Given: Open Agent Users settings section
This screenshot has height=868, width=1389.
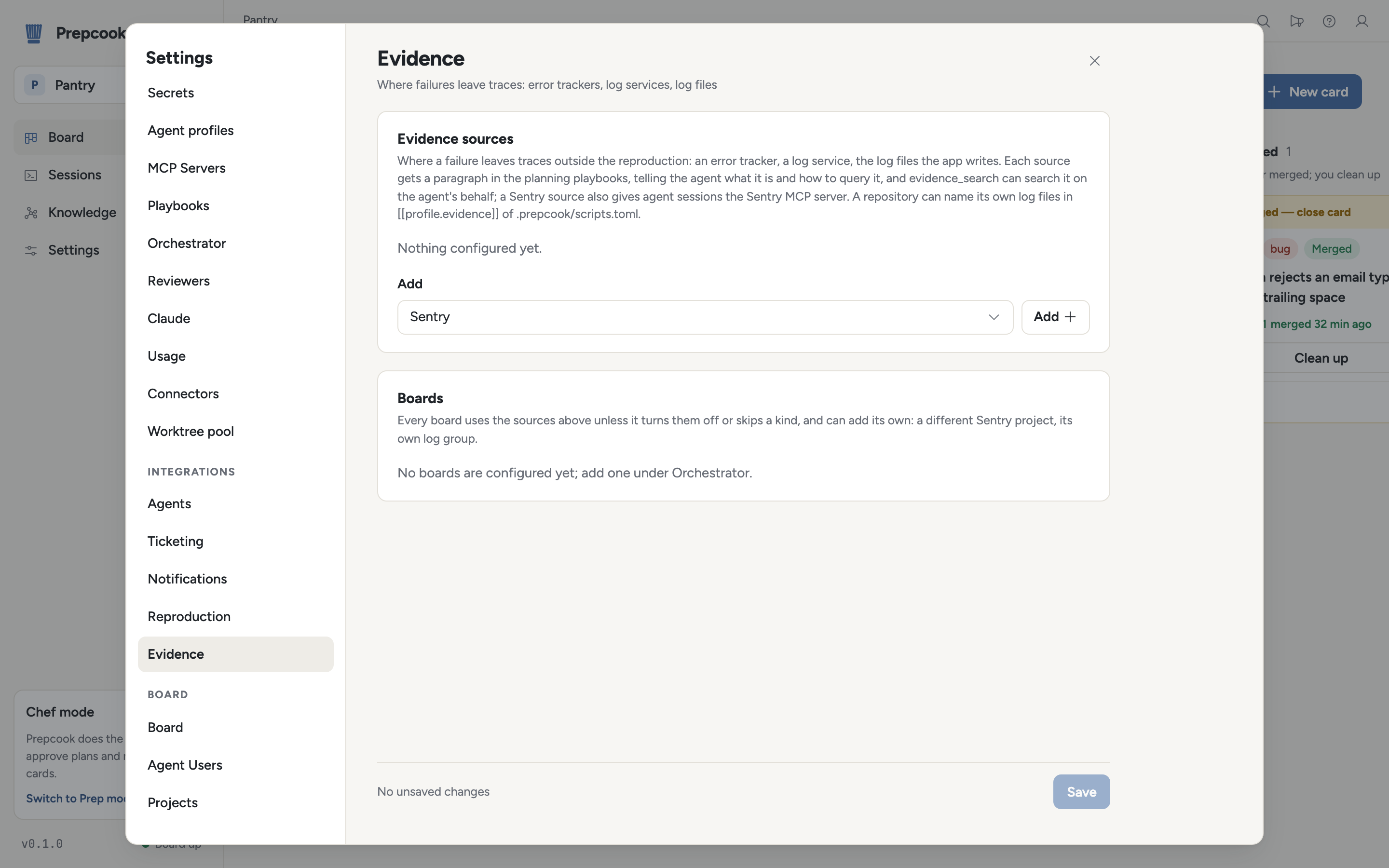Looking at the screenshot, I should [235, 765].
